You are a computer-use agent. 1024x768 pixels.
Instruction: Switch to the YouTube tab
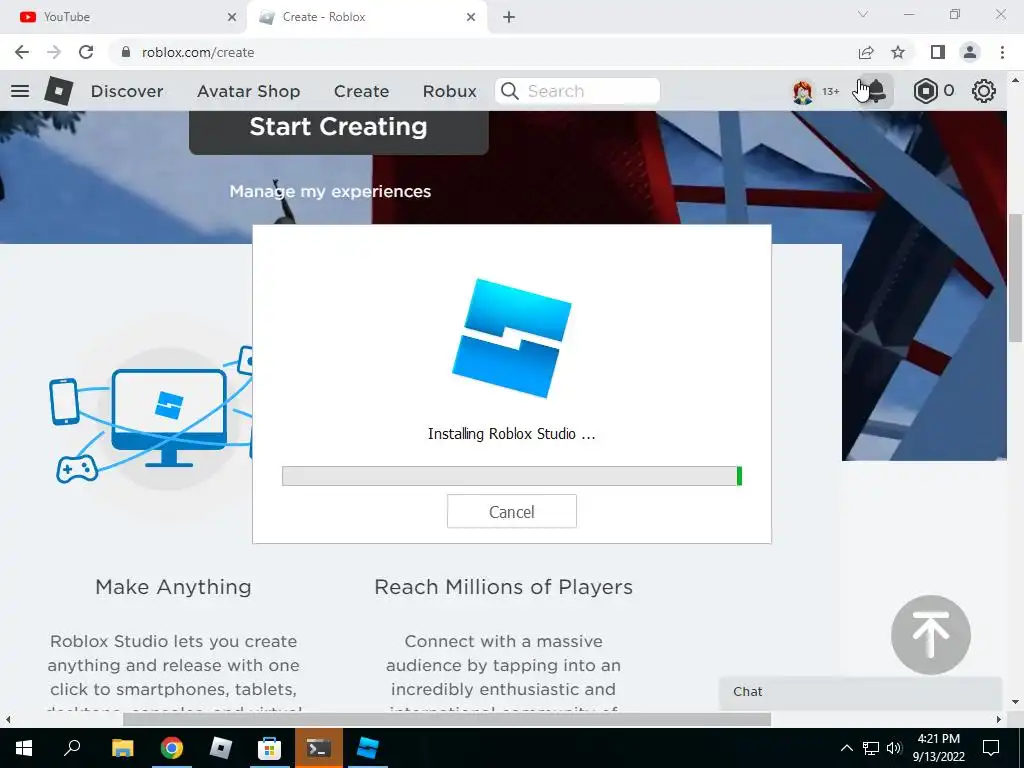tap(124, 17)
